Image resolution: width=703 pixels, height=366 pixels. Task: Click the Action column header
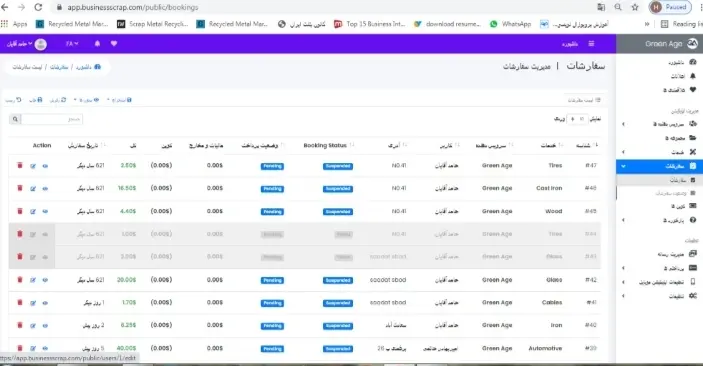[42, 145]
